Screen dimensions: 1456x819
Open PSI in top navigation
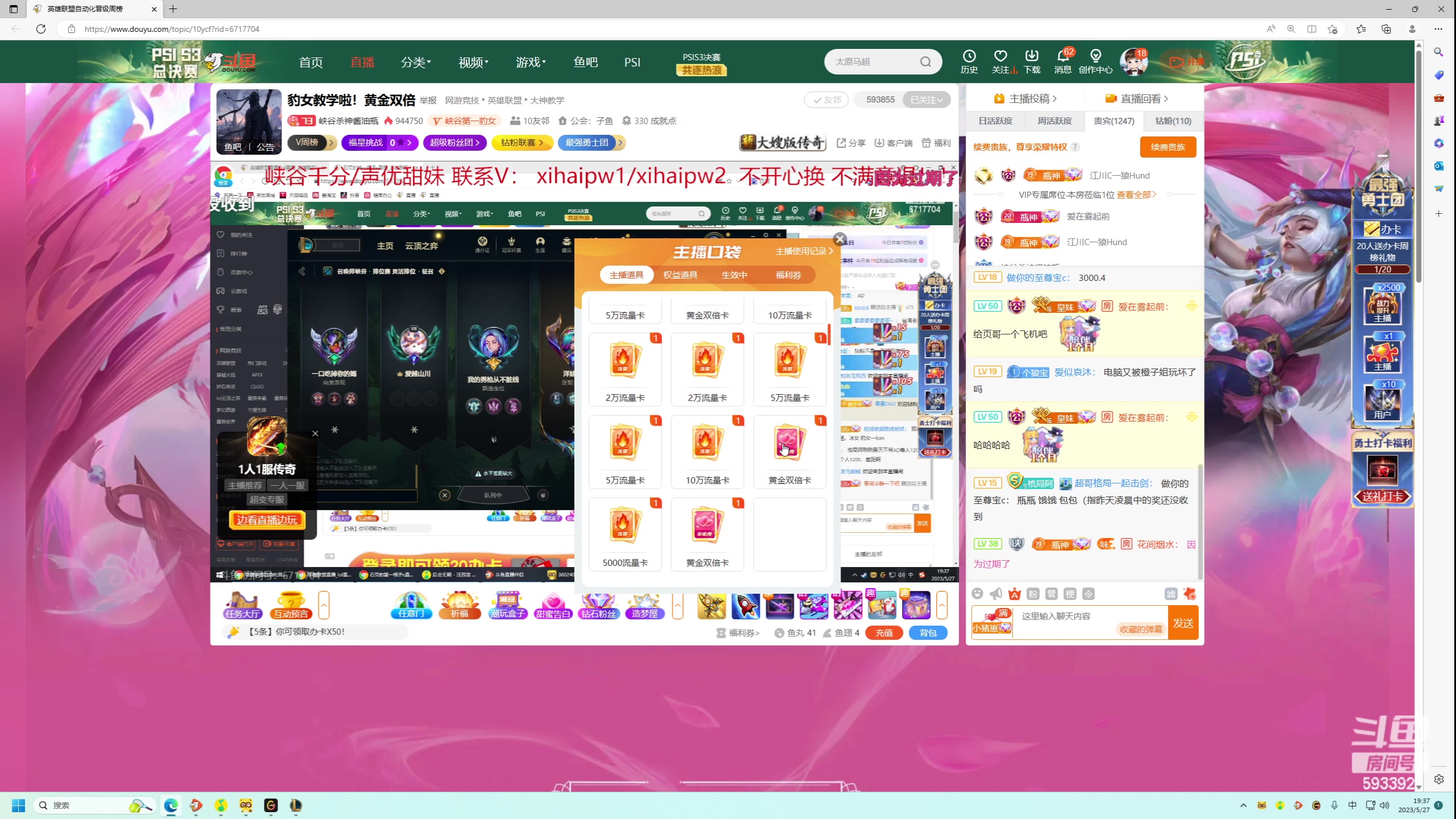point(632,62)
